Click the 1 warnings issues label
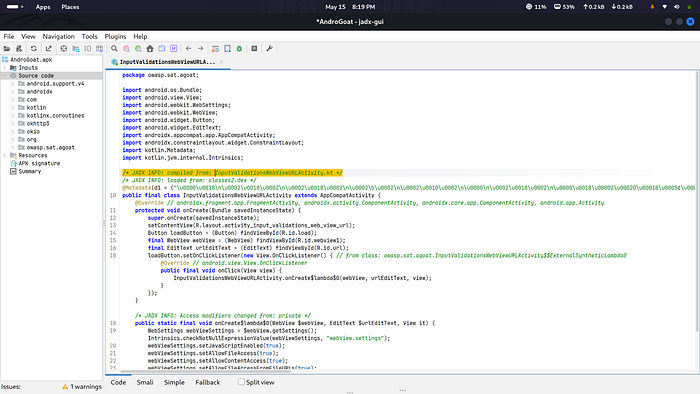 [86, 386]
